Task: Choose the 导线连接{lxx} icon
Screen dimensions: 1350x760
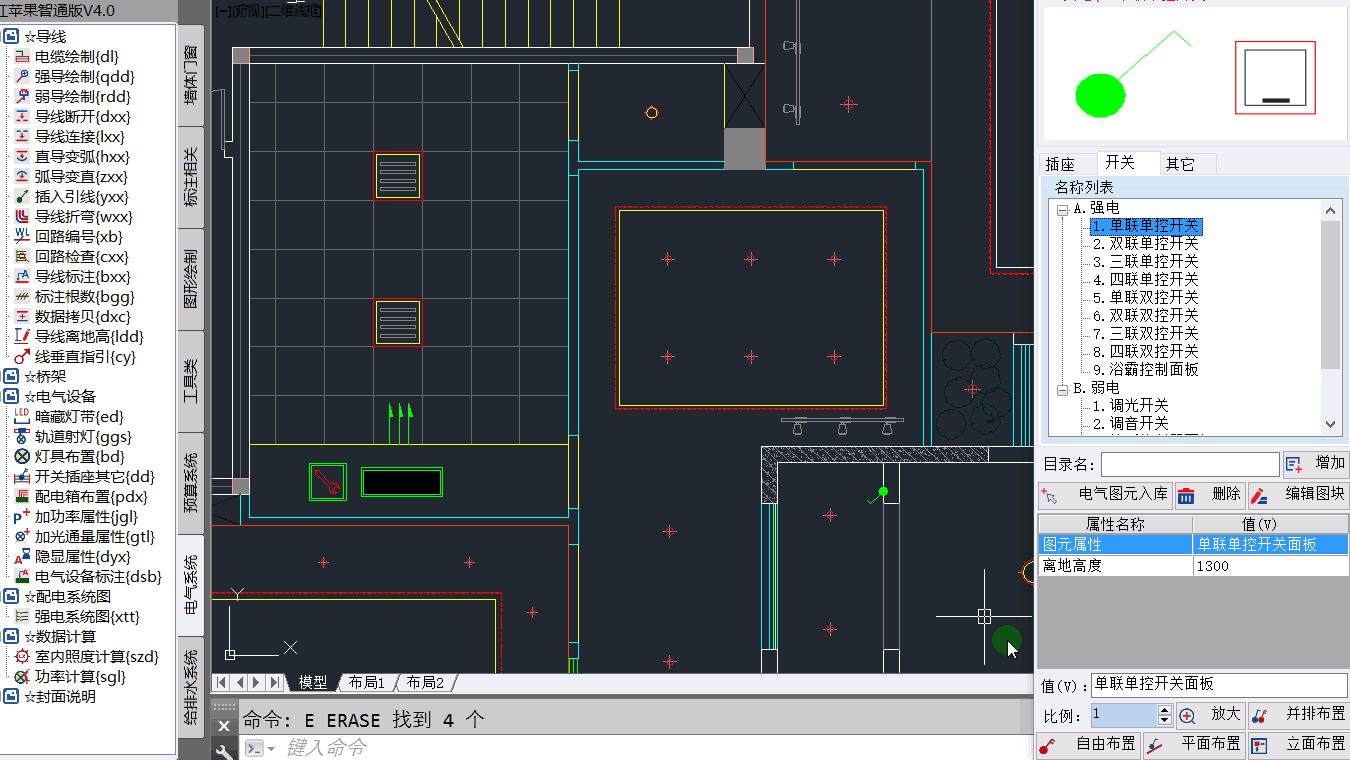Action: click(22, 137)
